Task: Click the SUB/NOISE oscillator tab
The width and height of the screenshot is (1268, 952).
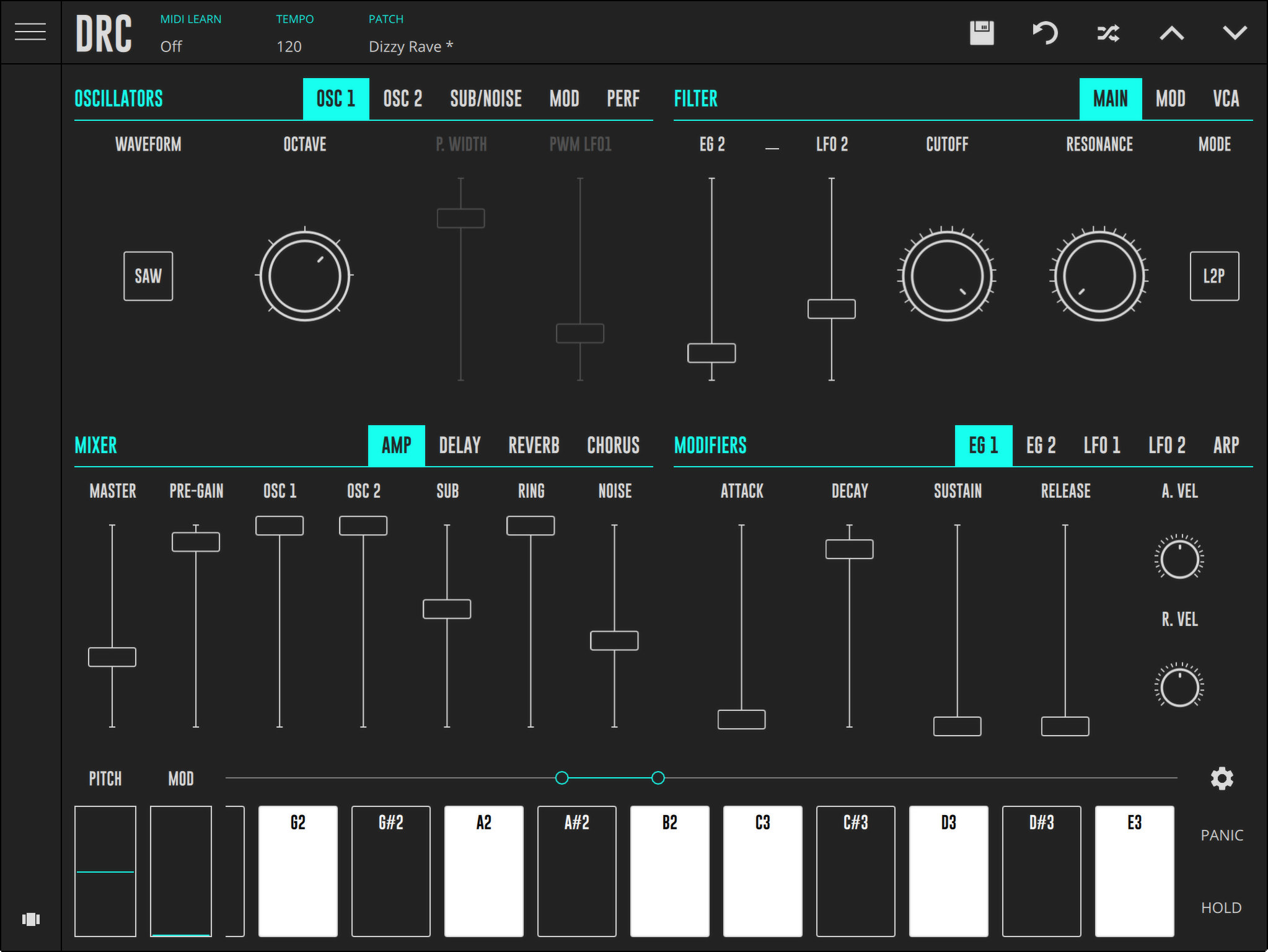Action: pyautogui.click(x=488, y=98)
